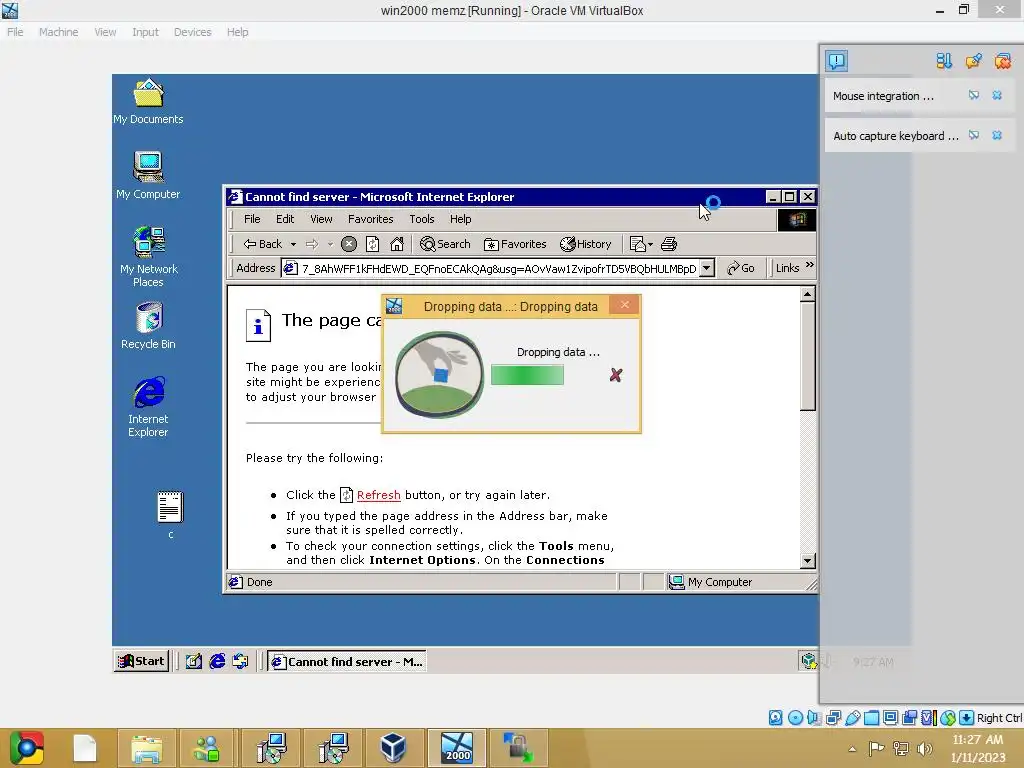The height and width of the screenshot is (768, 1024).
Task: Cancel the Dropping data operation red X
Action: (615, 375)
